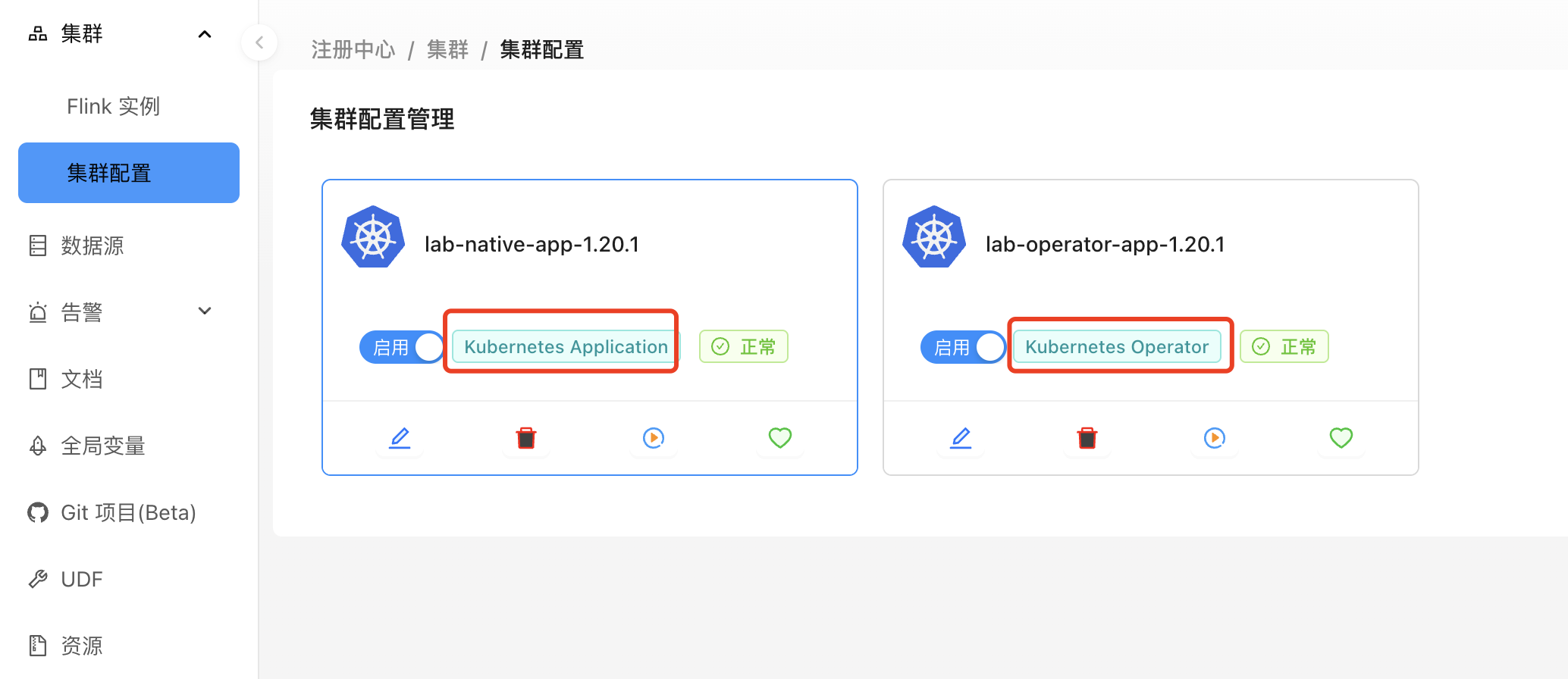Collapse the 集群 sidebar group
The width and height of the screenshot is (1568, 679).
(x=204, y=34)
